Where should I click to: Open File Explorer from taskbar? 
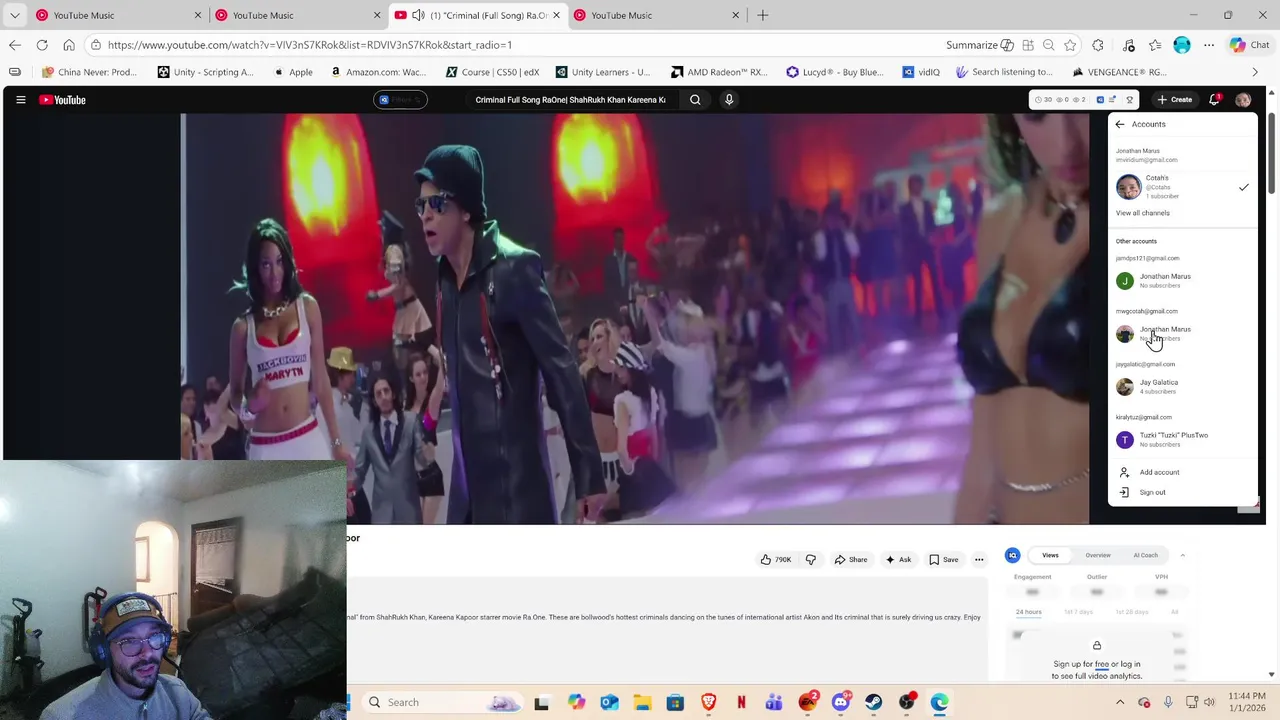coord(642,702)
